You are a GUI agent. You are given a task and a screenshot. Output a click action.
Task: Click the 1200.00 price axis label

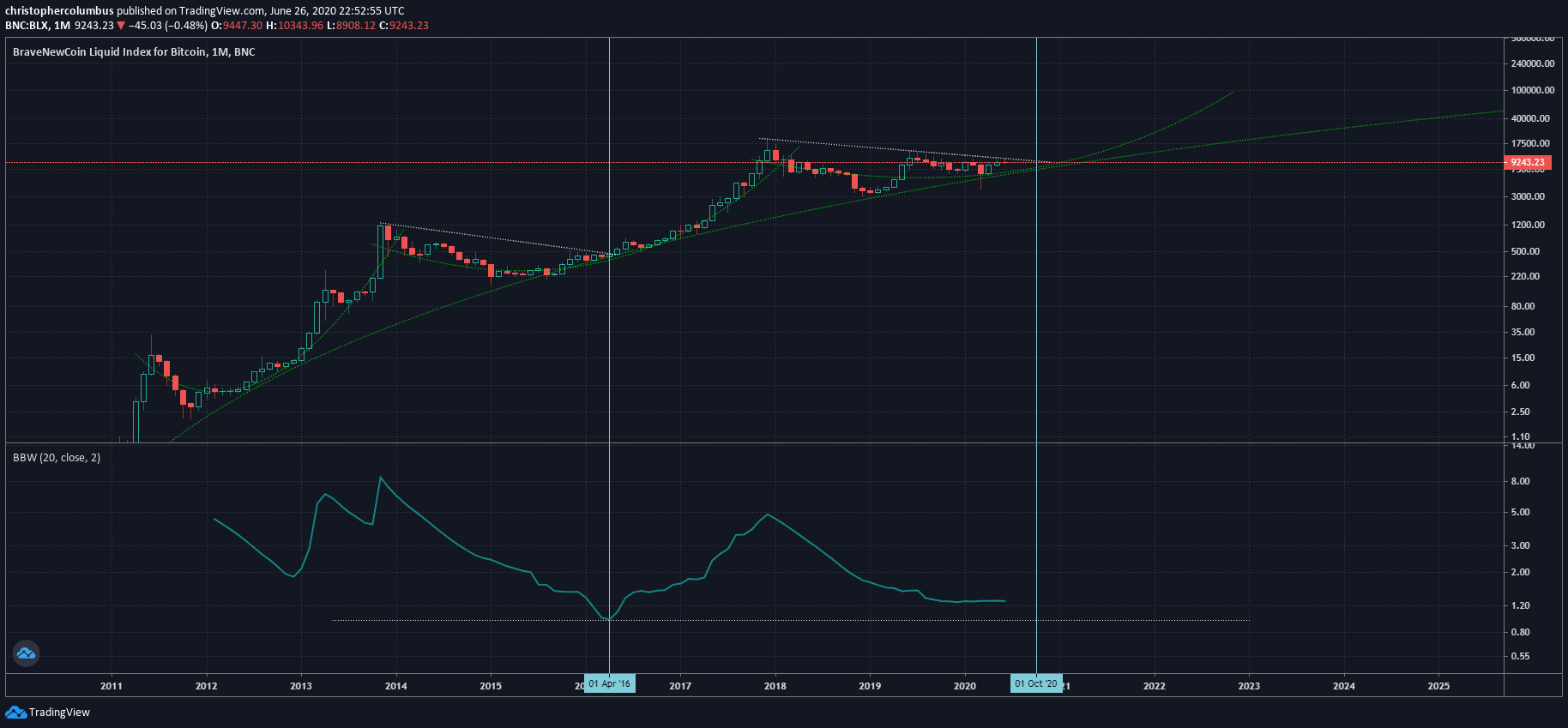click(1528, 225)
